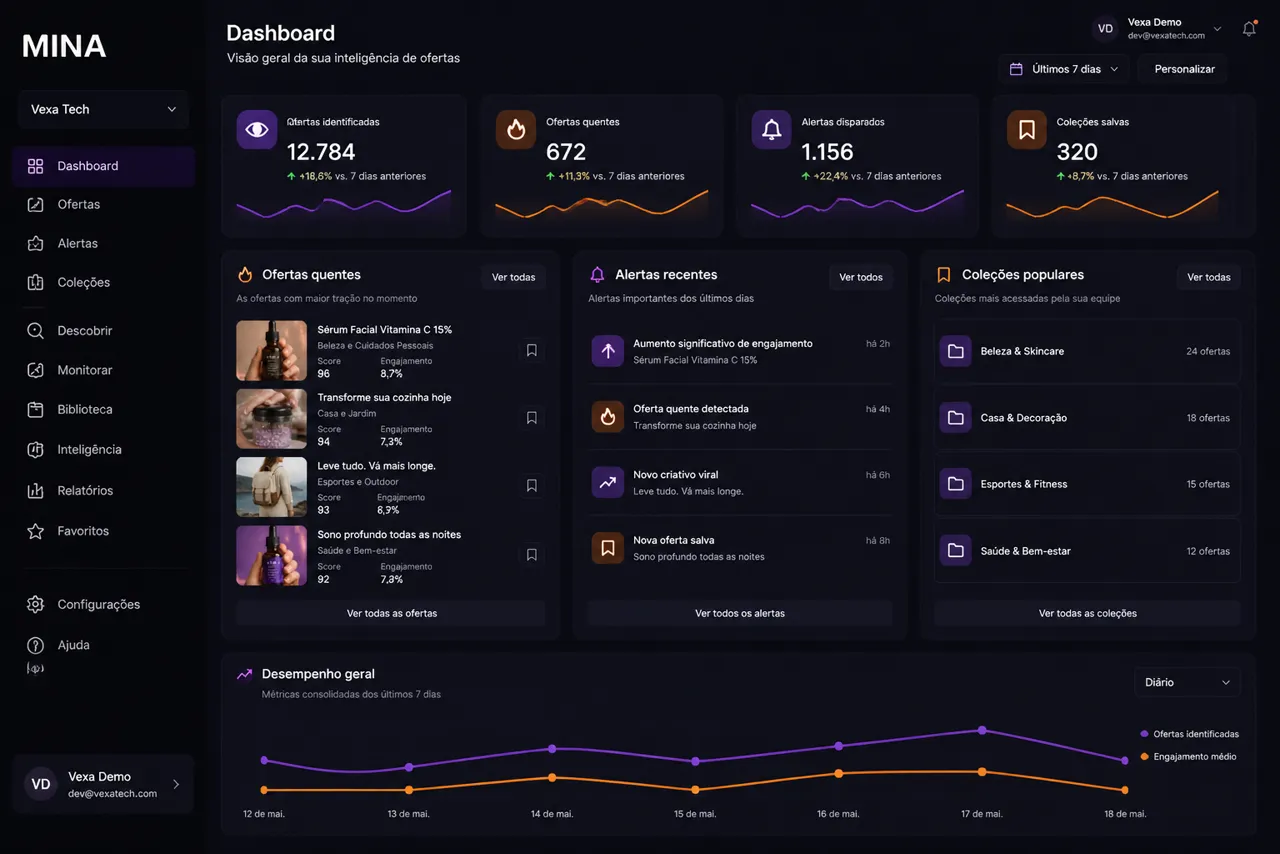Open the Diário interval dropdown
The width and height of the screenshot is (1280, 854).
tap(1187, 682)
